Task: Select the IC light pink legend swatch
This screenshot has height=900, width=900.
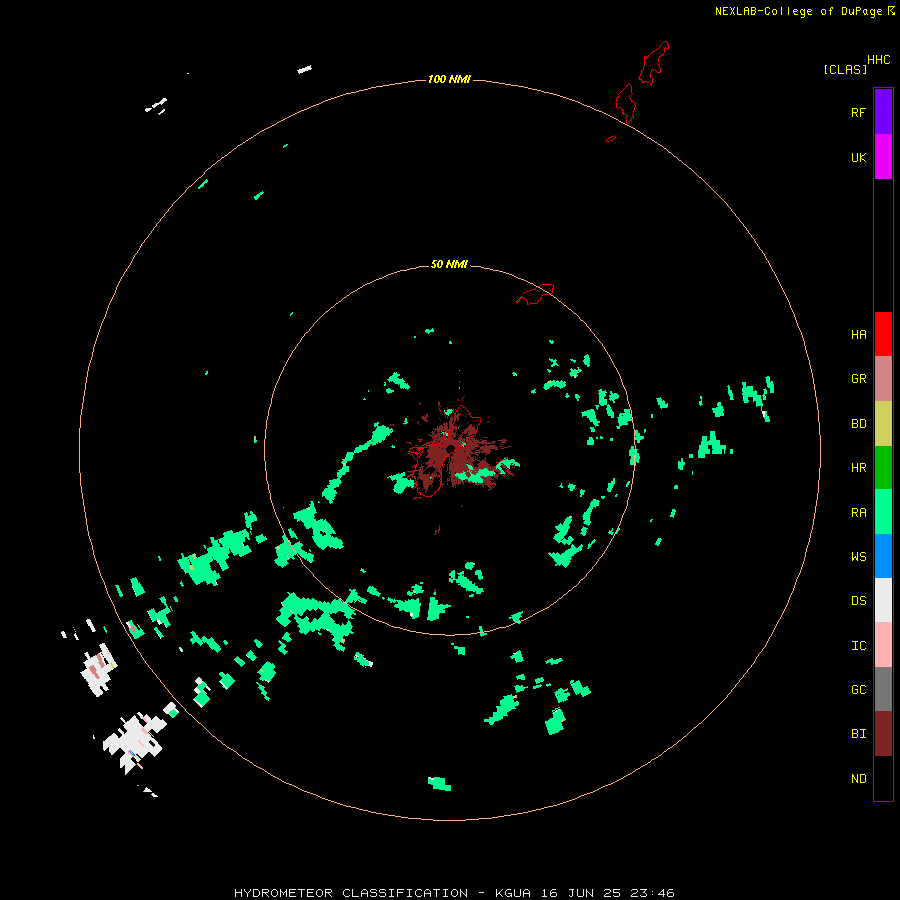Action: [x=883, y=645]
